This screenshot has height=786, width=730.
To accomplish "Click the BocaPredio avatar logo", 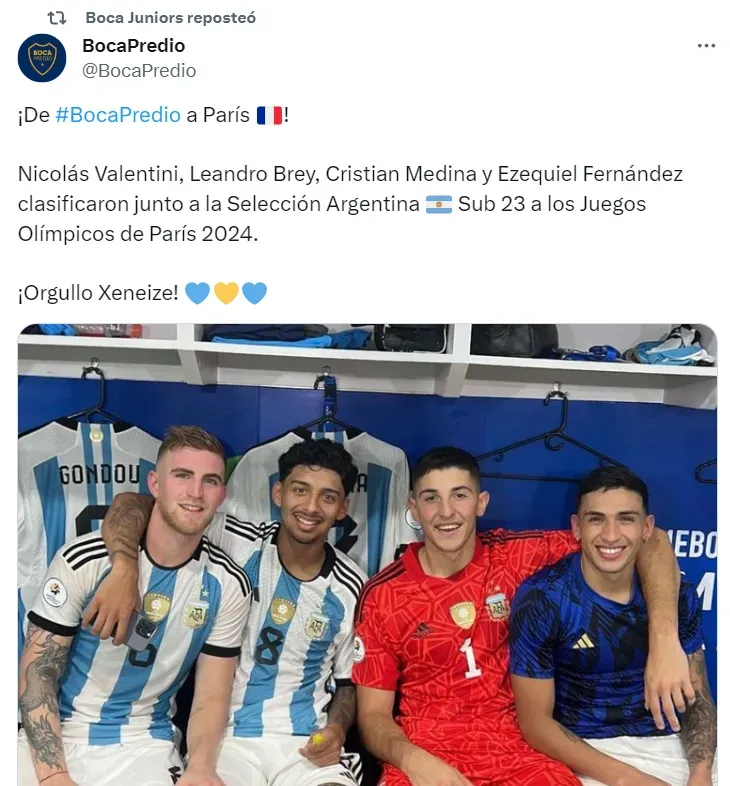I will click(x=42, y=58).
